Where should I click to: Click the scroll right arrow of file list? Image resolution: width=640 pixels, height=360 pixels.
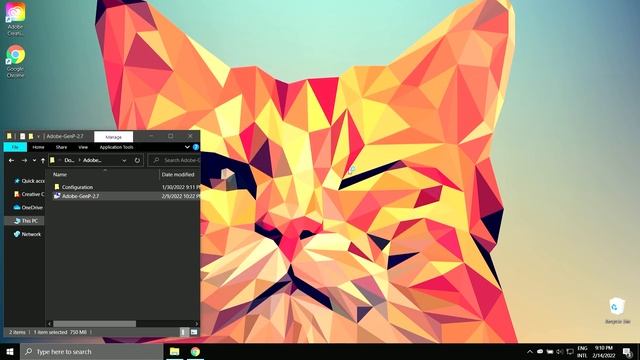197,324
